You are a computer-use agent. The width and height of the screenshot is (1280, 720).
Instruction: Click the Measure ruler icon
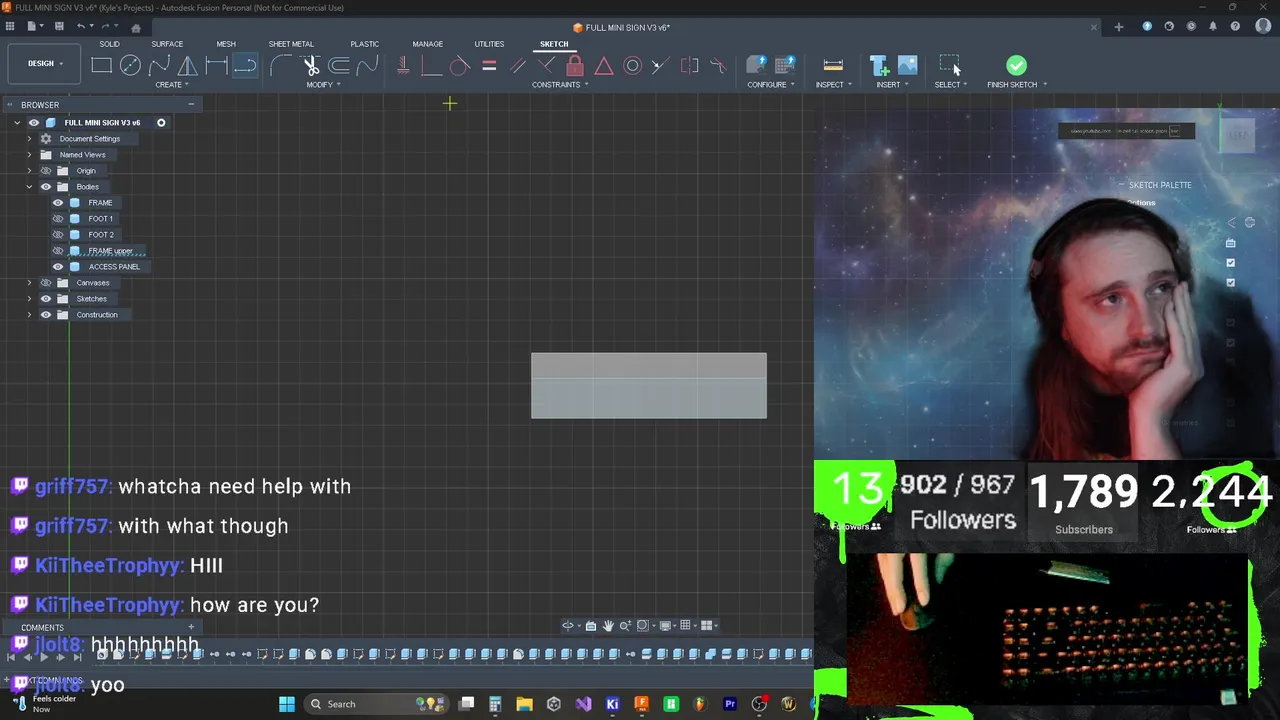[x=833, y=66]
